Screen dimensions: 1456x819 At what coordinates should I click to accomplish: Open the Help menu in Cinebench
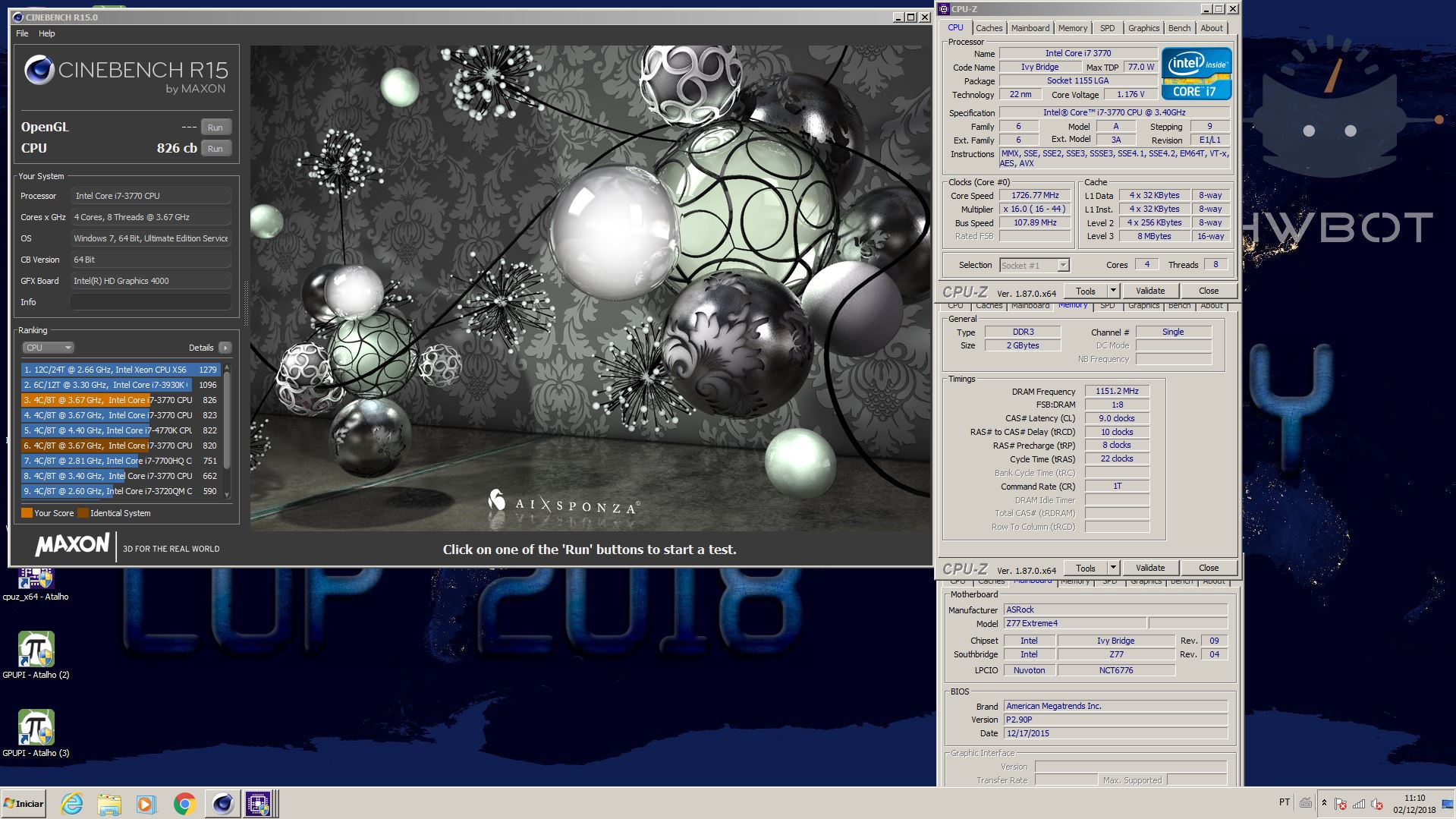click(47, 33)
